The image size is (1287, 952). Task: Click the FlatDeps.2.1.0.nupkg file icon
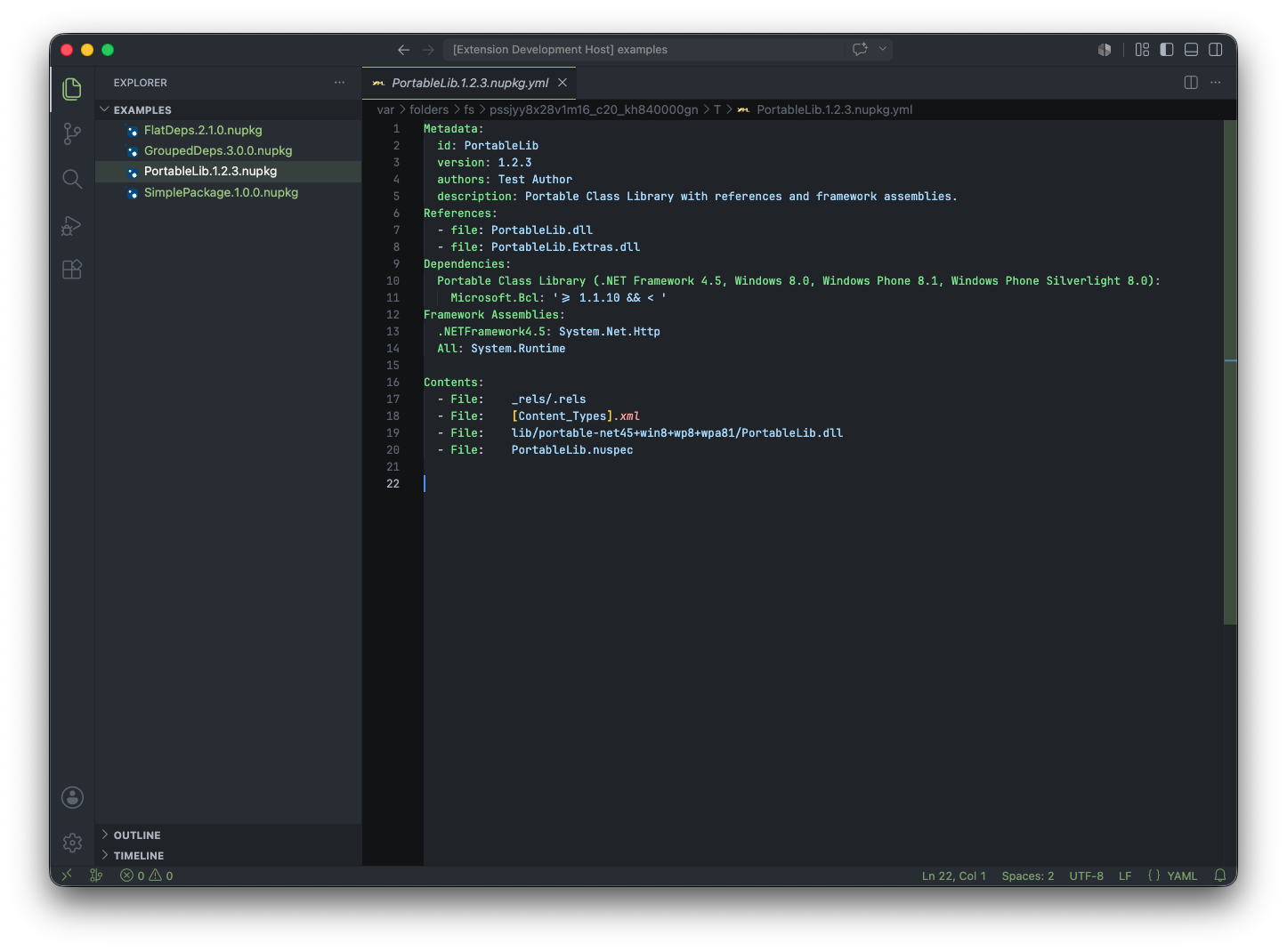[133, 131]
